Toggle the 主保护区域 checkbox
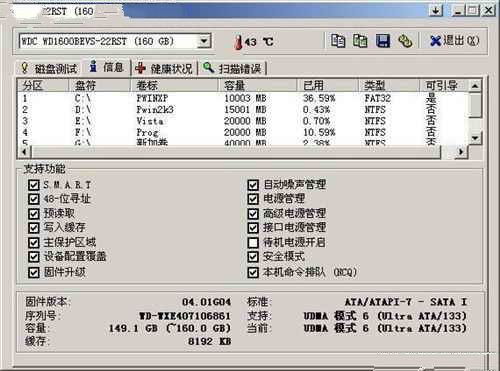The height and width of the screenshot is (371, 500). pyautogui.click(x=34, y=242)
